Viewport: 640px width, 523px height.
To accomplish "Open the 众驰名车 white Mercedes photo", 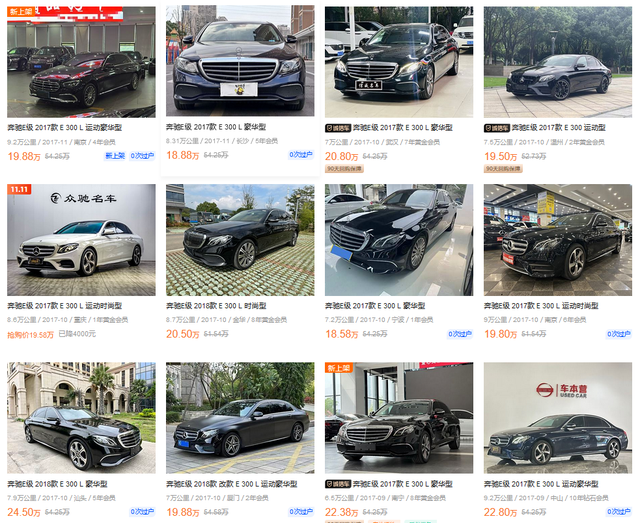I will click(x=81, y=240).
